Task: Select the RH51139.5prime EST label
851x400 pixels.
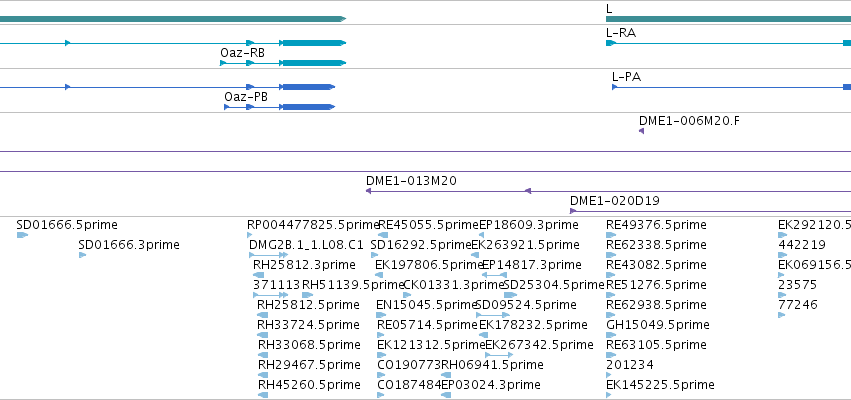Action: point(353,285)
